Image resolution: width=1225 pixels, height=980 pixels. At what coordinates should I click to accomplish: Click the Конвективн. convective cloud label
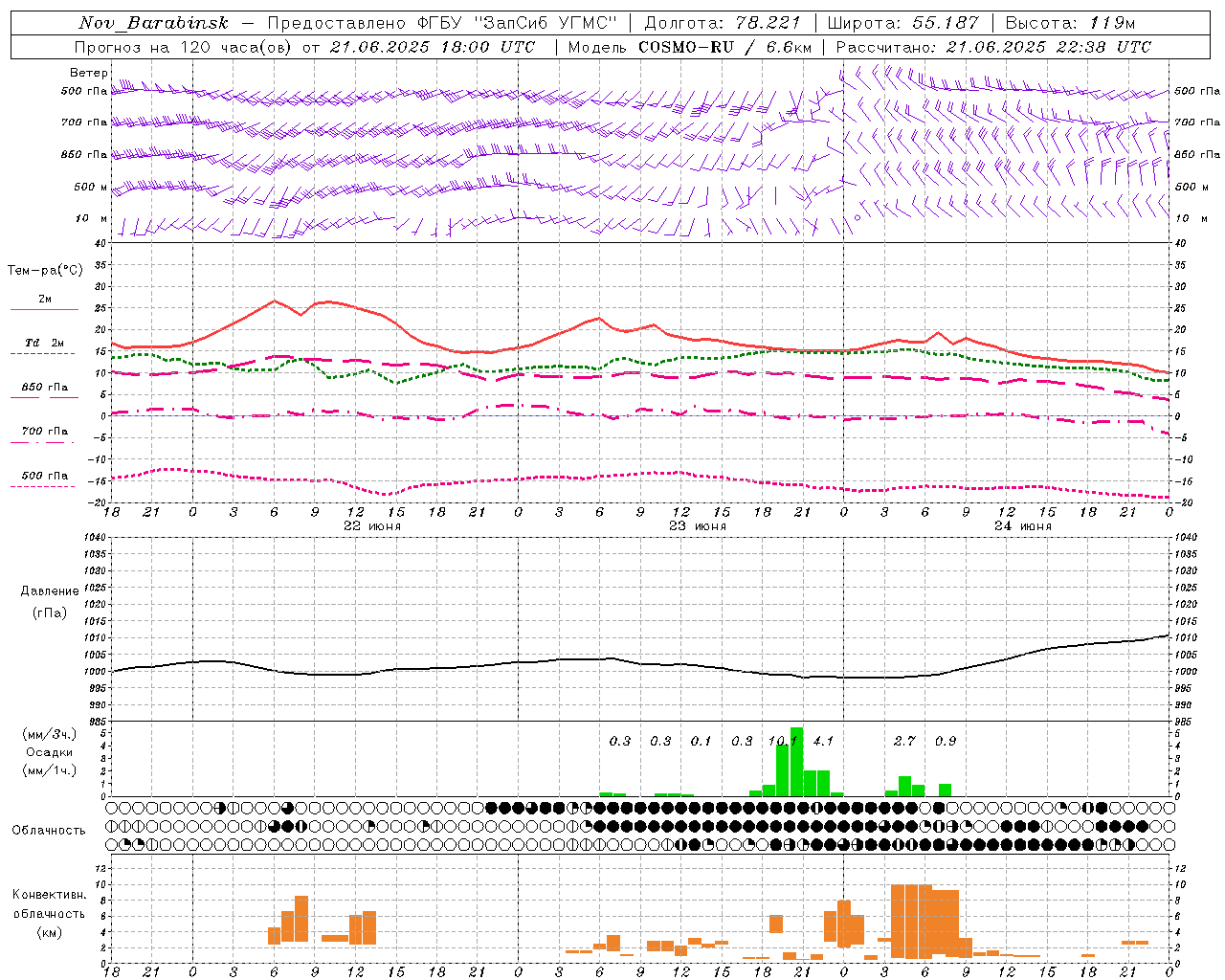coord(50,895)
